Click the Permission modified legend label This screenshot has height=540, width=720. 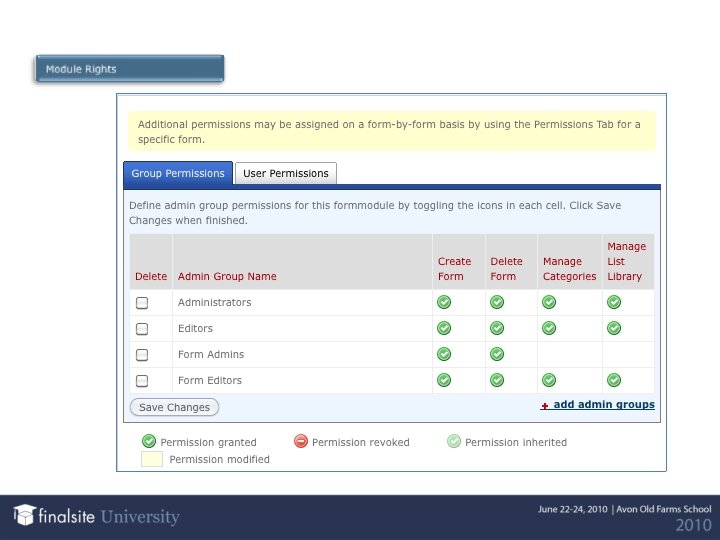click(219, 459)
